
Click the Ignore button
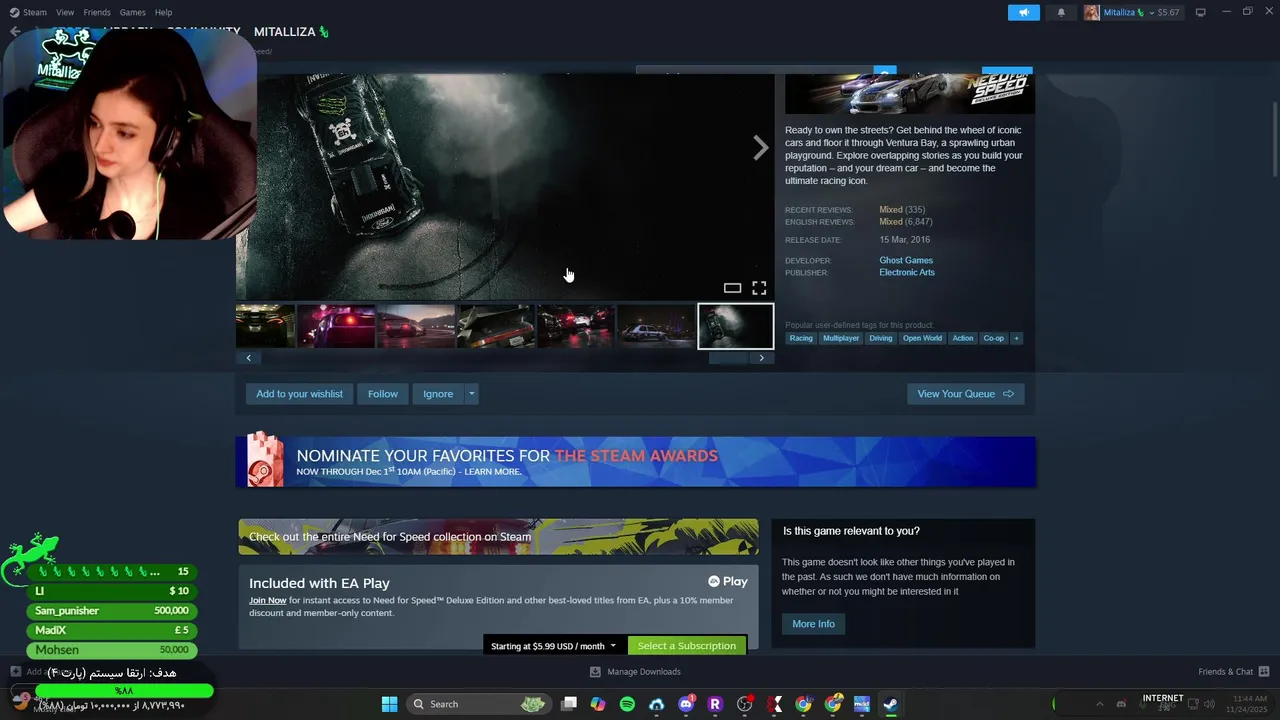[438, 394]
